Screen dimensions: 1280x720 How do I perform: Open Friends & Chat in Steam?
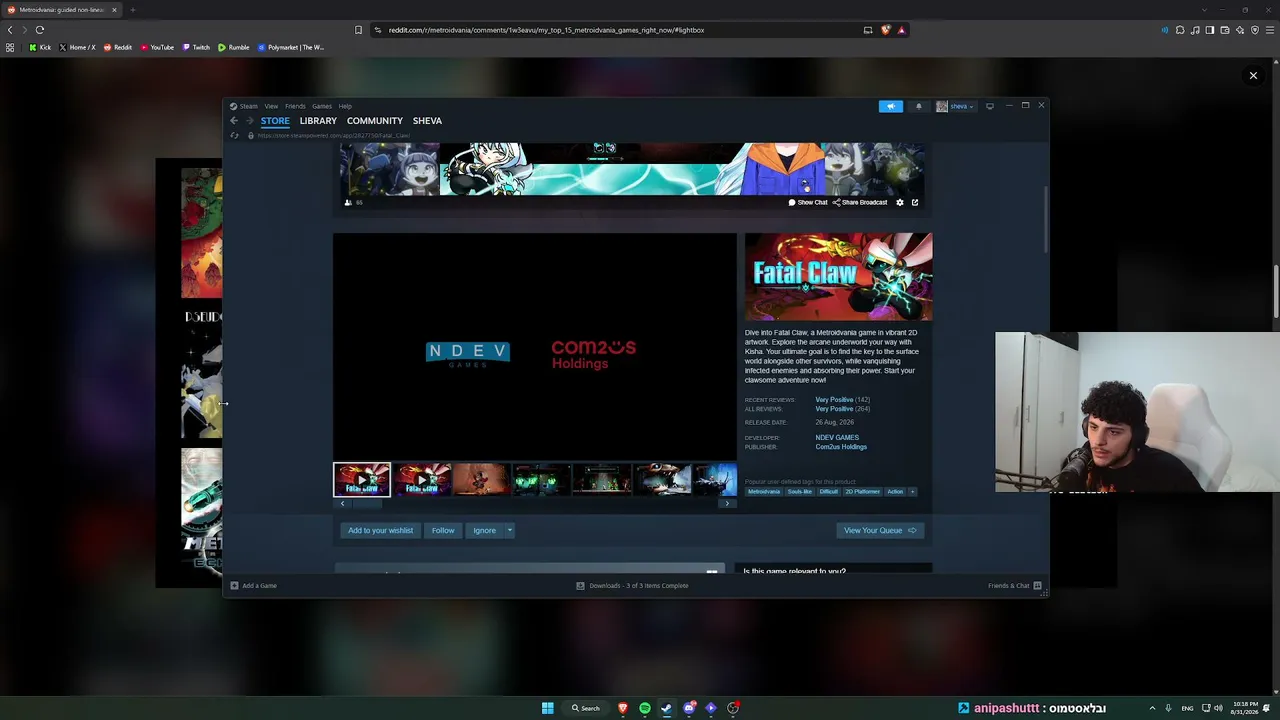[x=1014, y=586]
